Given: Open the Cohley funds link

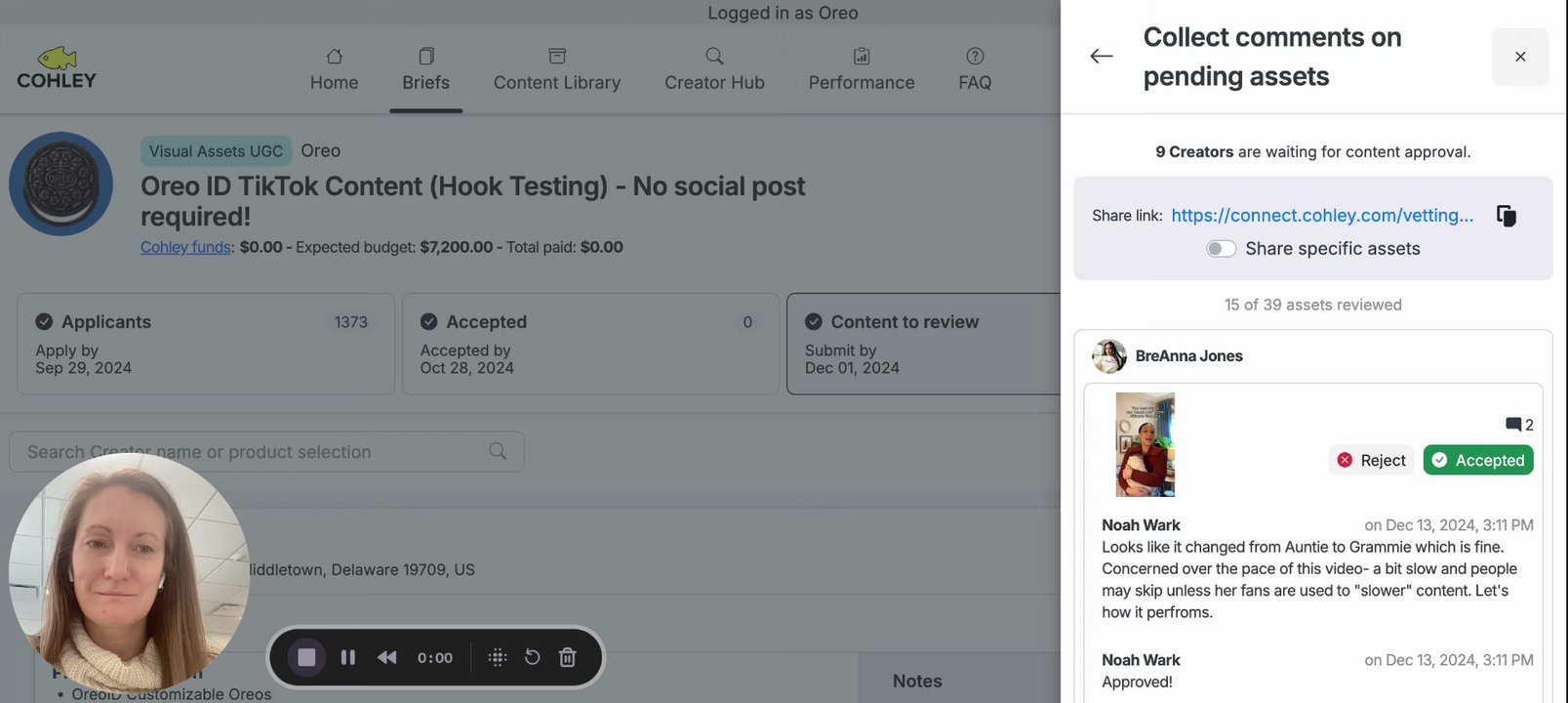Looking at the screenshot, I should pyautogui.click(x=185, y=247).
